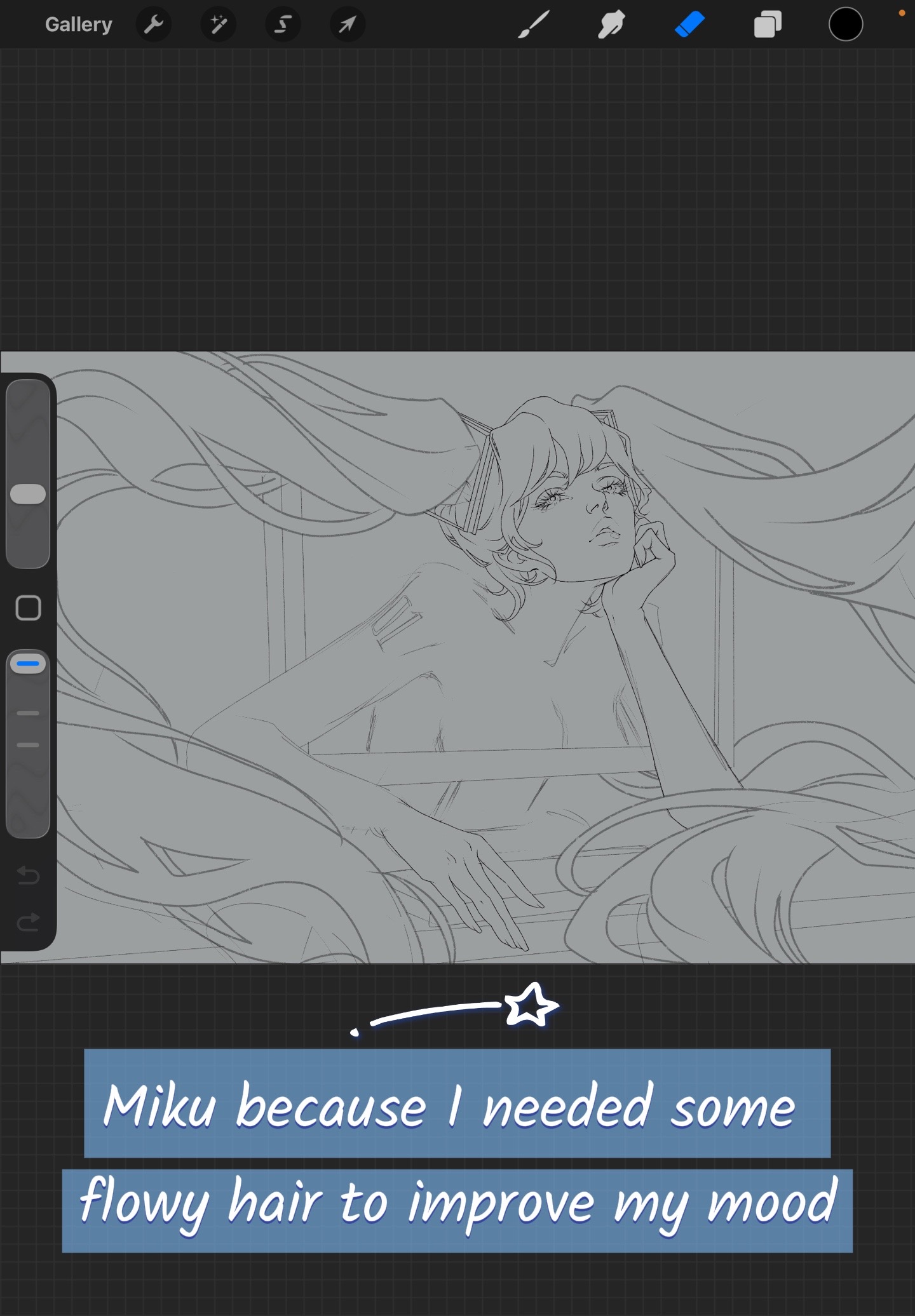Image resolution: width=915 pixels, height=1316 pixels.
Task: Open the Layers panel
Action: click(x=768, y=25)
